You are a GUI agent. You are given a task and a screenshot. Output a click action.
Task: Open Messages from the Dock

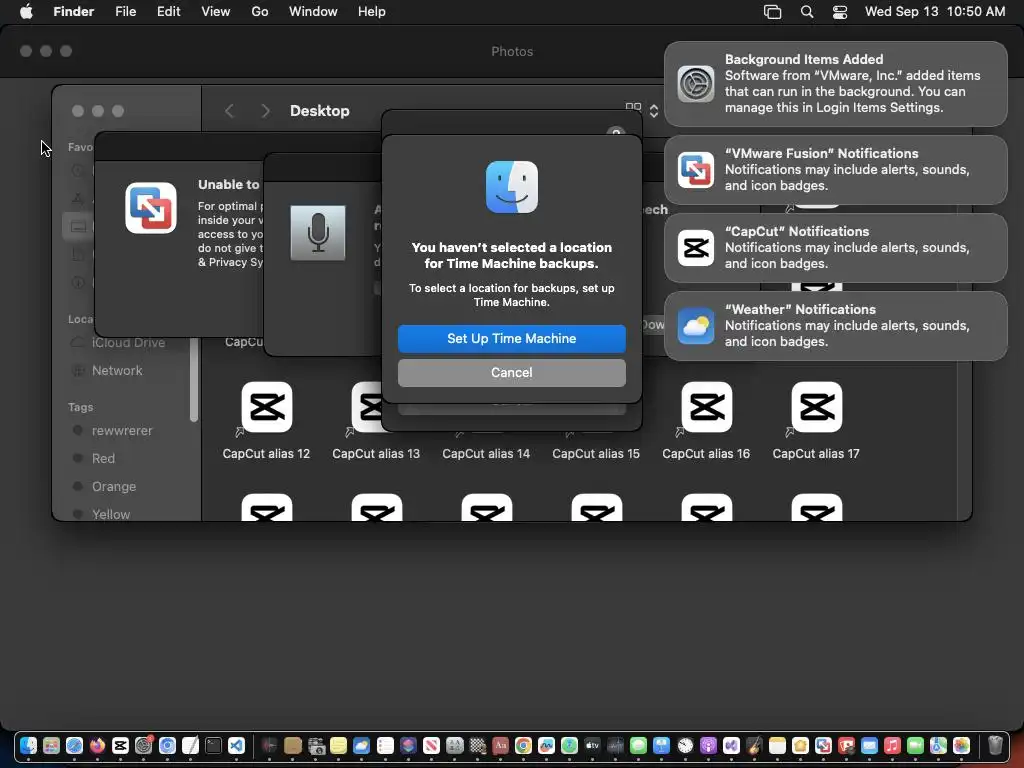click(638, 746)
